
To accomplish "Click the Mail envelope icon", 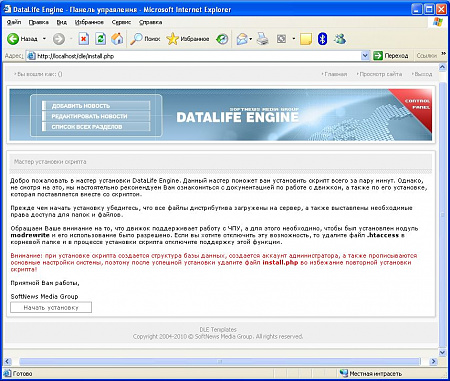I will pyautogui.click(x=242, y=39).
